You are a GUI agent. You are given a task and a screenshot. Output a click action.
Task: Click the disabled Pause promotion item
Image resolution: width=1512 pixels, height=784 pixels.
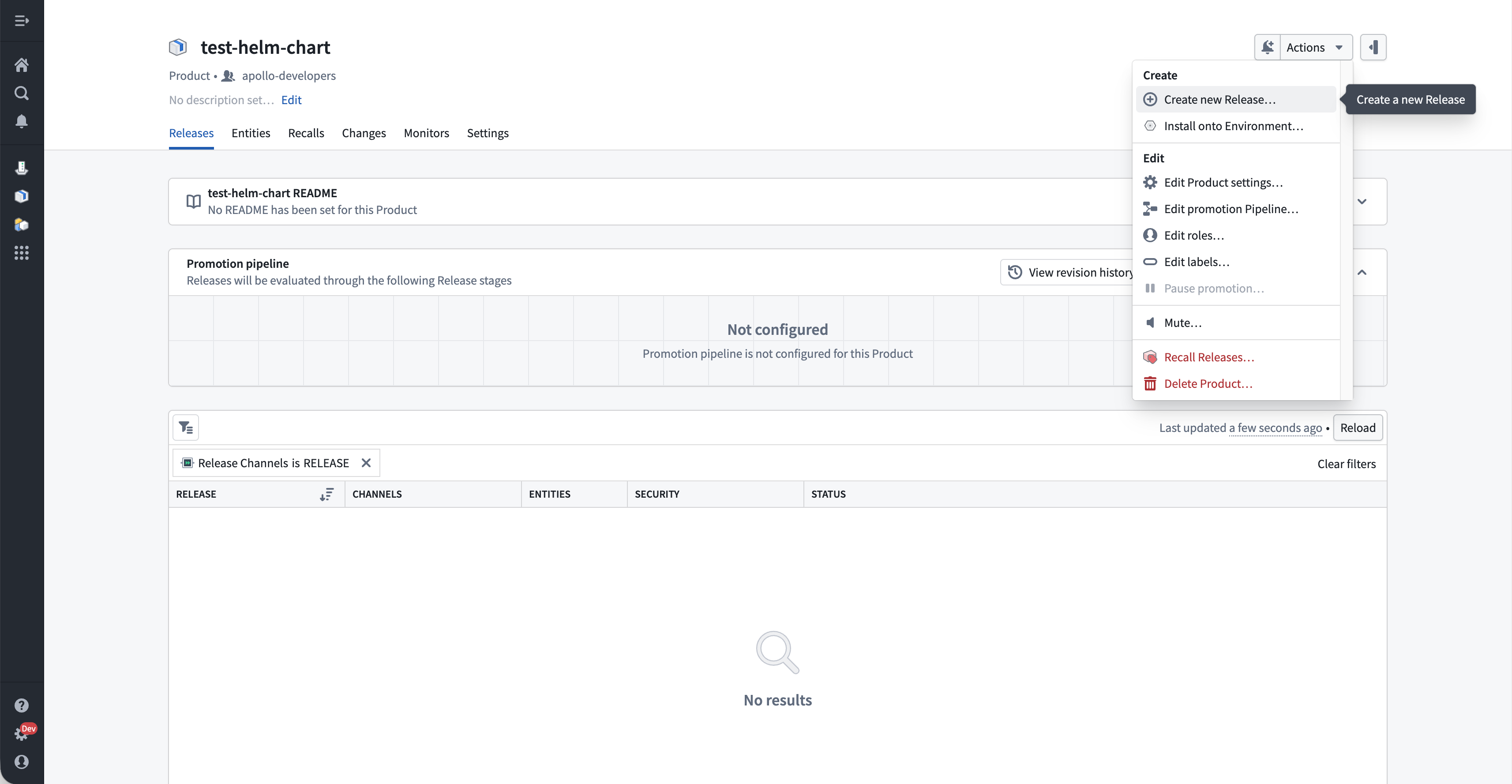click(x=1236, y=288)
